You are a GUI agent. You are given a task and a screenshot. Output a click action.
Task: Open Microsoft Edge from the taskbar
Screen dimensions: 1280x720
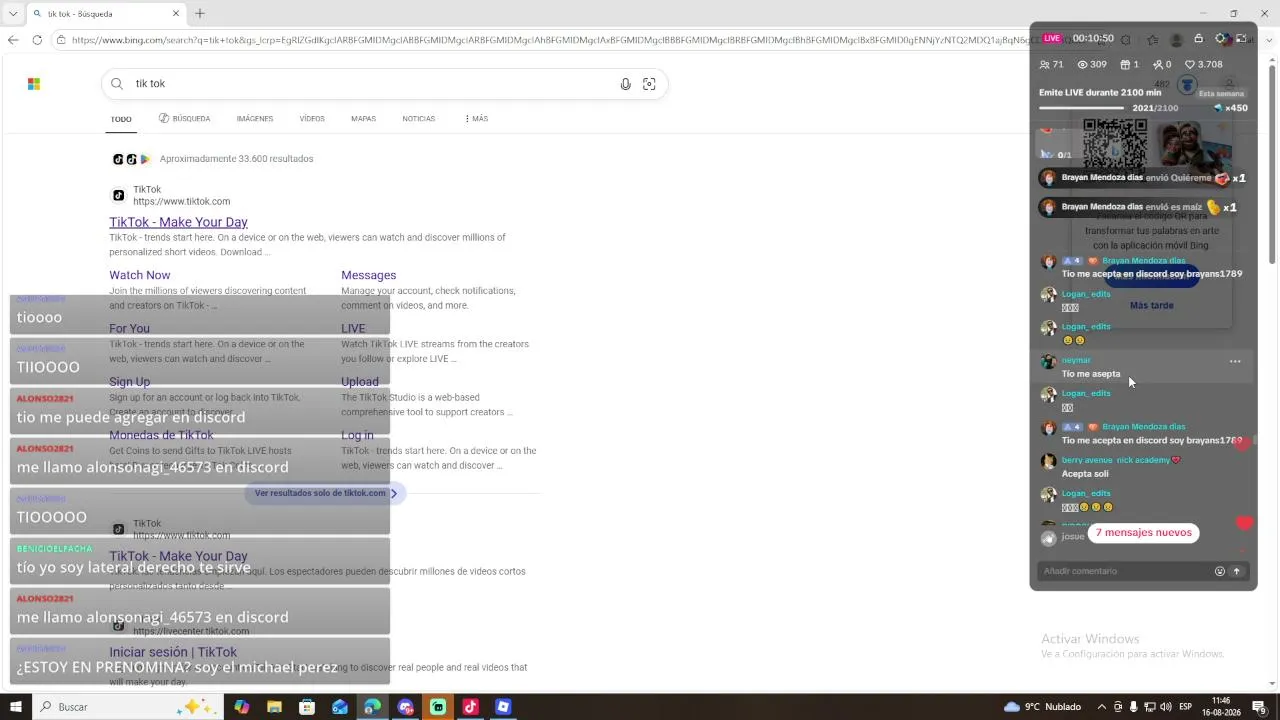click(372, 707)
